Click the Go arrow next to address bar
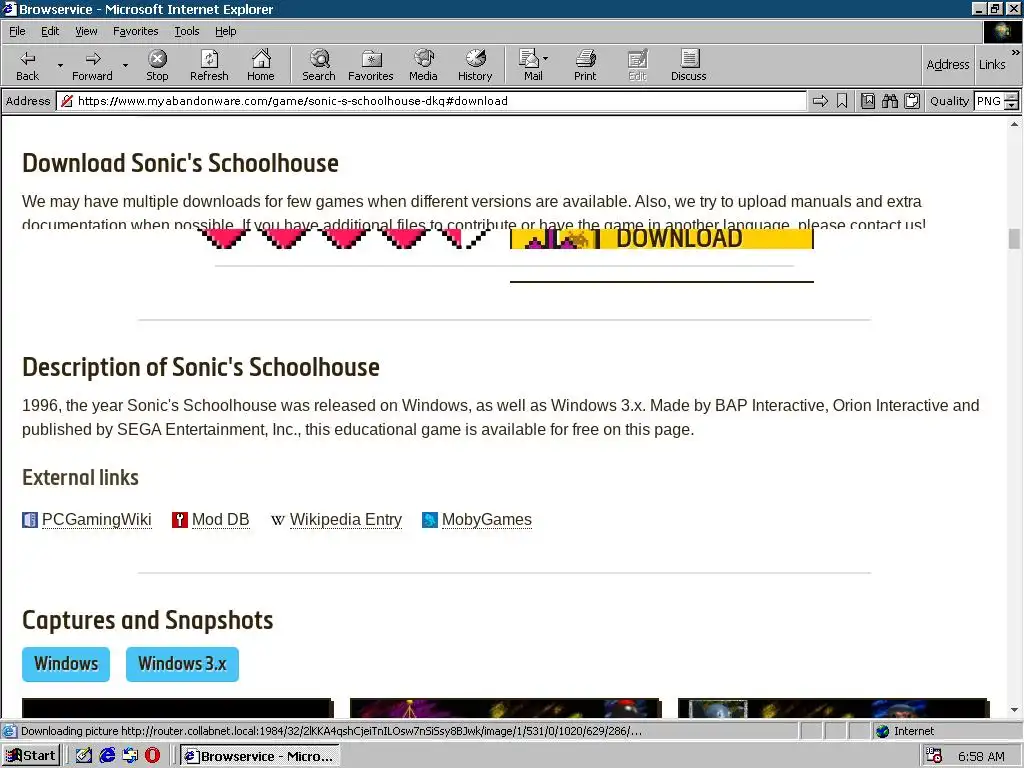This screenshot has height=768, width=1024. click(x=820, y=101)
